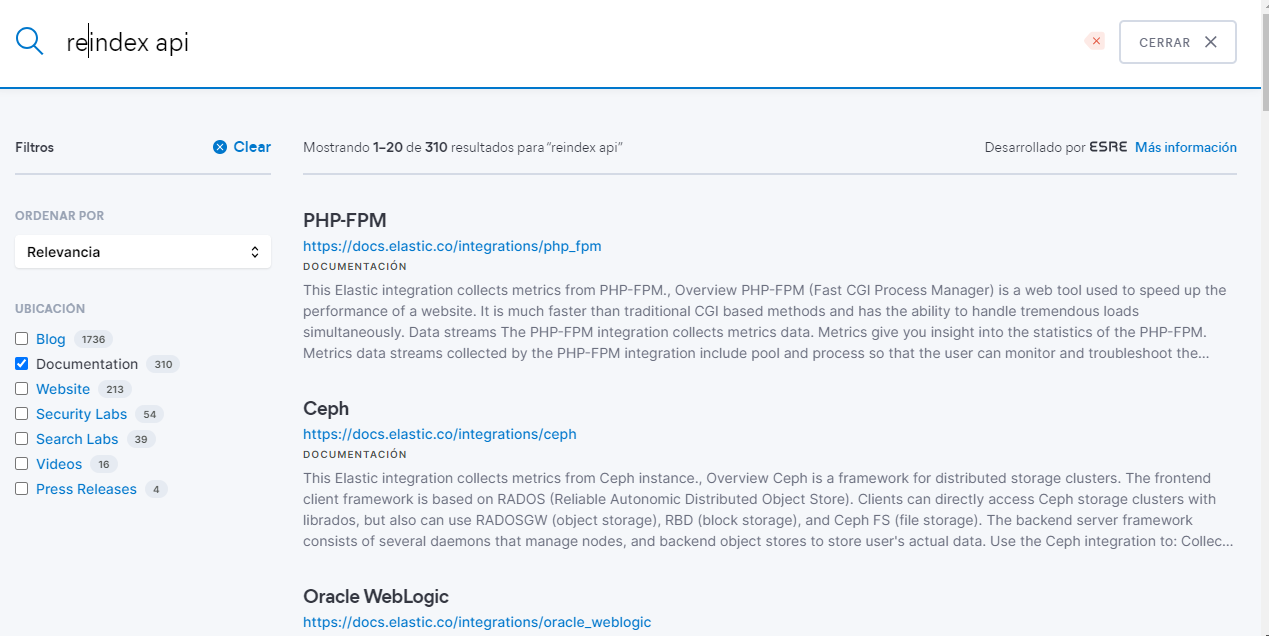Click the magnifying glass search icon
The height and width of the screenshot is (636, 1269).
pyautogui.click(x=30, y=42)
